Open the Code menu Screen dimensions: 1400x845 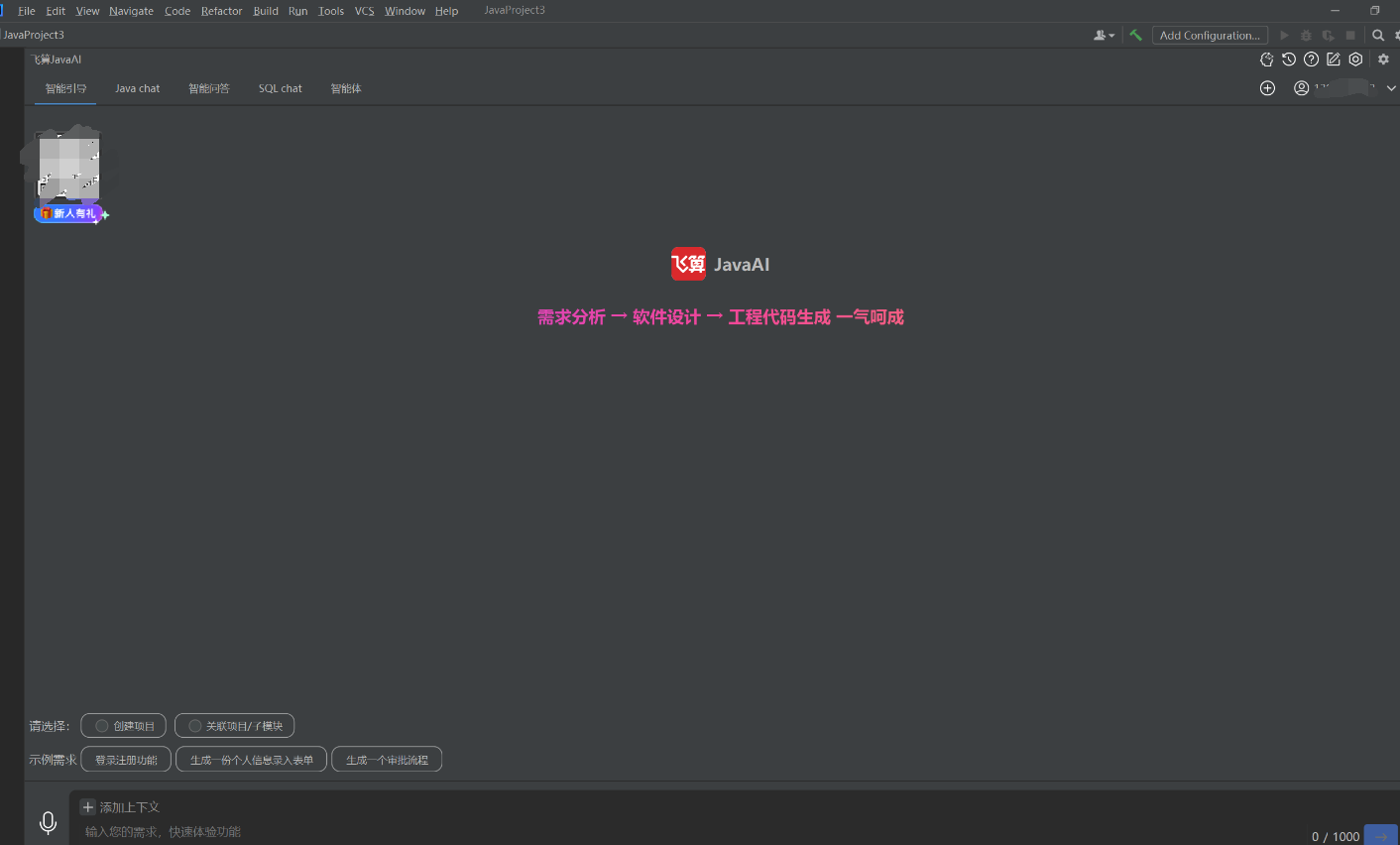(177, 11)
